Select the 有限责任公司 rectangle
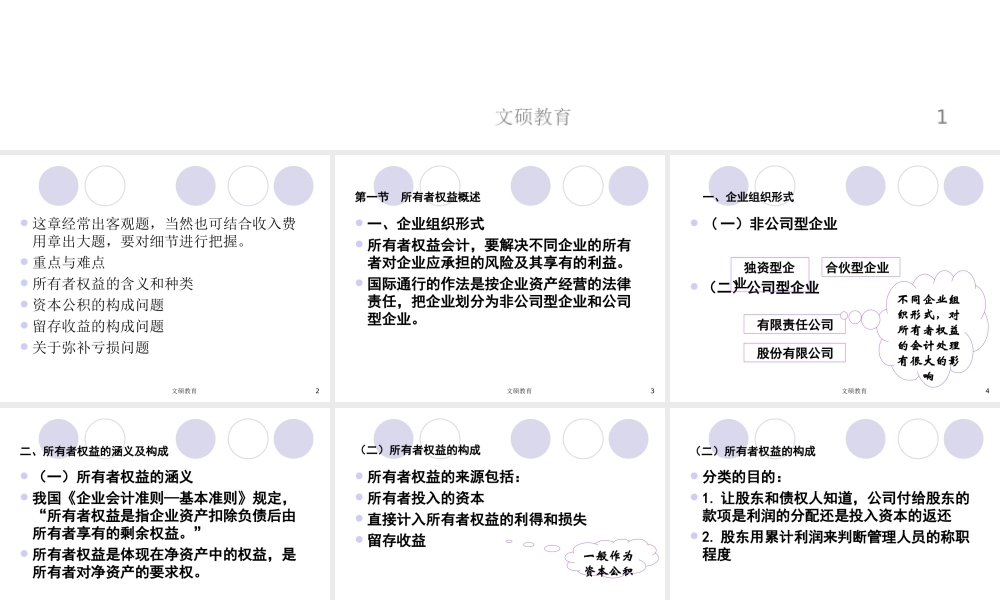The height and width of the screenshot is (600, 1000). (794, 324)
